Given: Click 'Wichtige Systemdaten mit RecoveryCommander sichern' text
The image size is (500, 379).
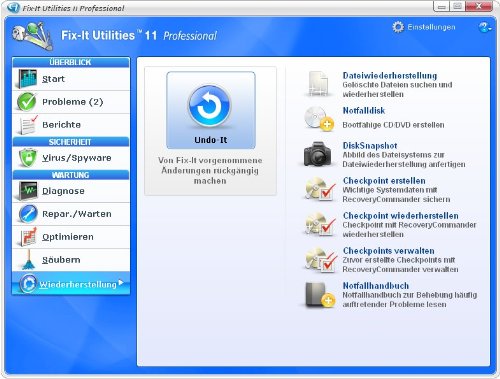Looking at the screenshot, I should [x=396, y=194].
